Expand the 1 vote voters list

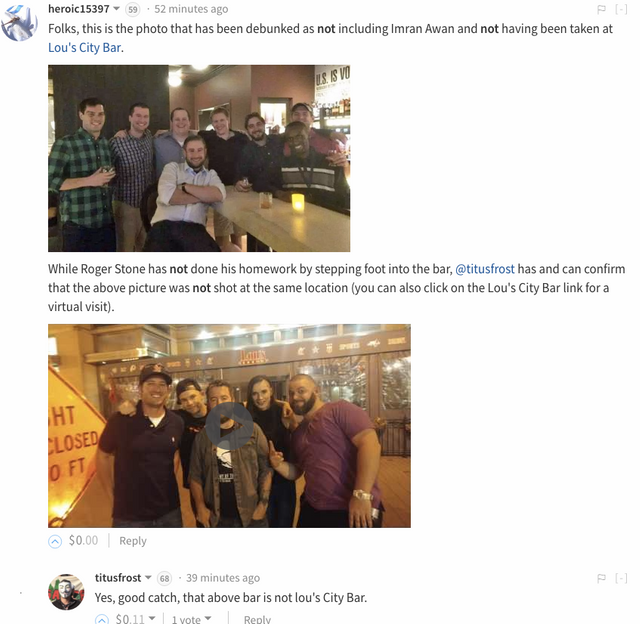click(x=191, y=619)
